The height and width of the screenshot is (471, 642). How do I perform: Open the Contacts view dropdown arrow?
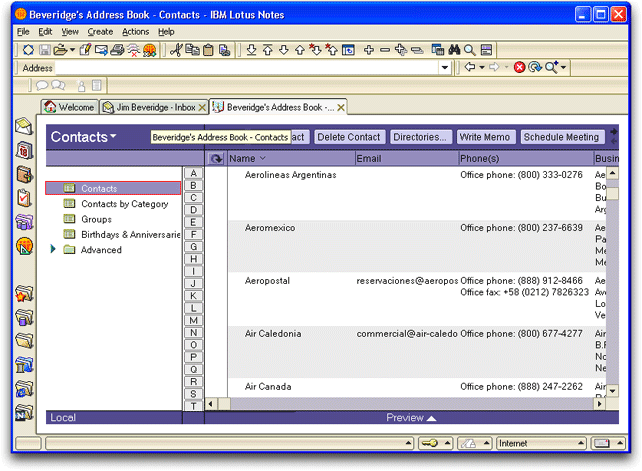(113, 136)
